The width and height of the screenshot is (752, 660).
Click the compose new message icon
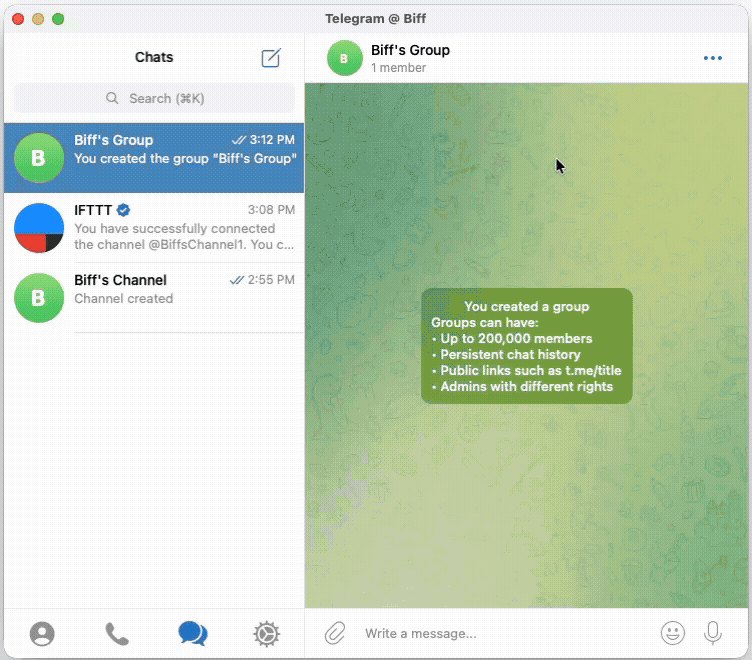pos(271,58)
